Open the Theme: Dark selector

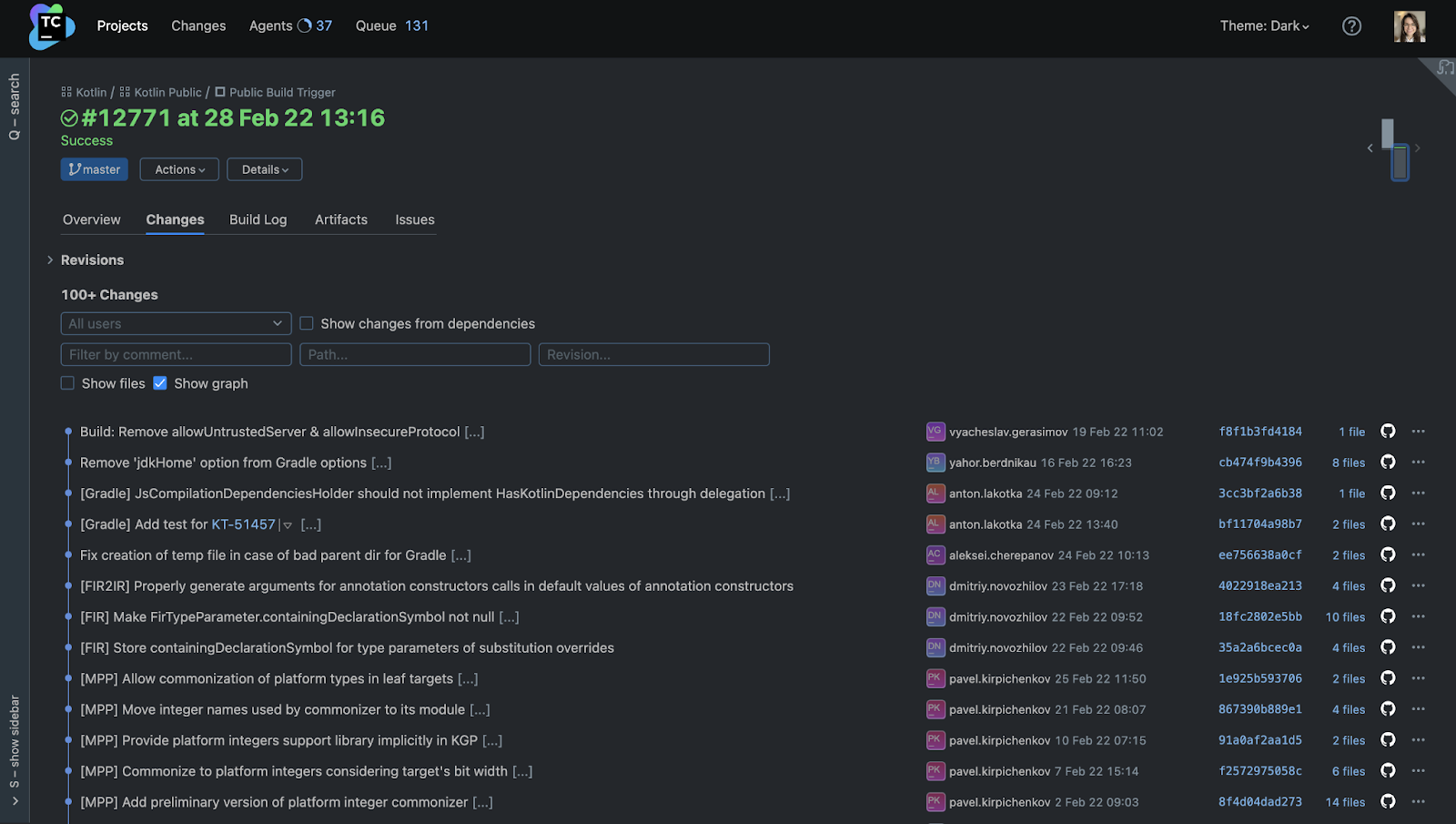(1265, 26)
